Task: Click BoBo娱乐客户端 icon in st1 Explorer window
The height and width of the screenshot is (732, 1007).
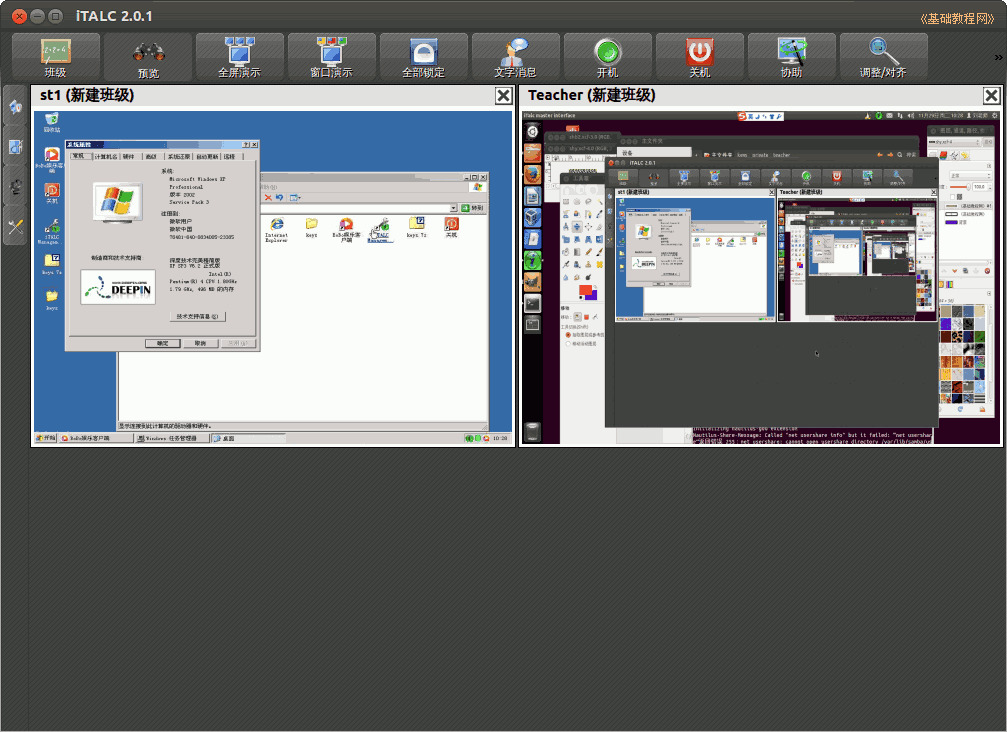Action: (346, 229)
